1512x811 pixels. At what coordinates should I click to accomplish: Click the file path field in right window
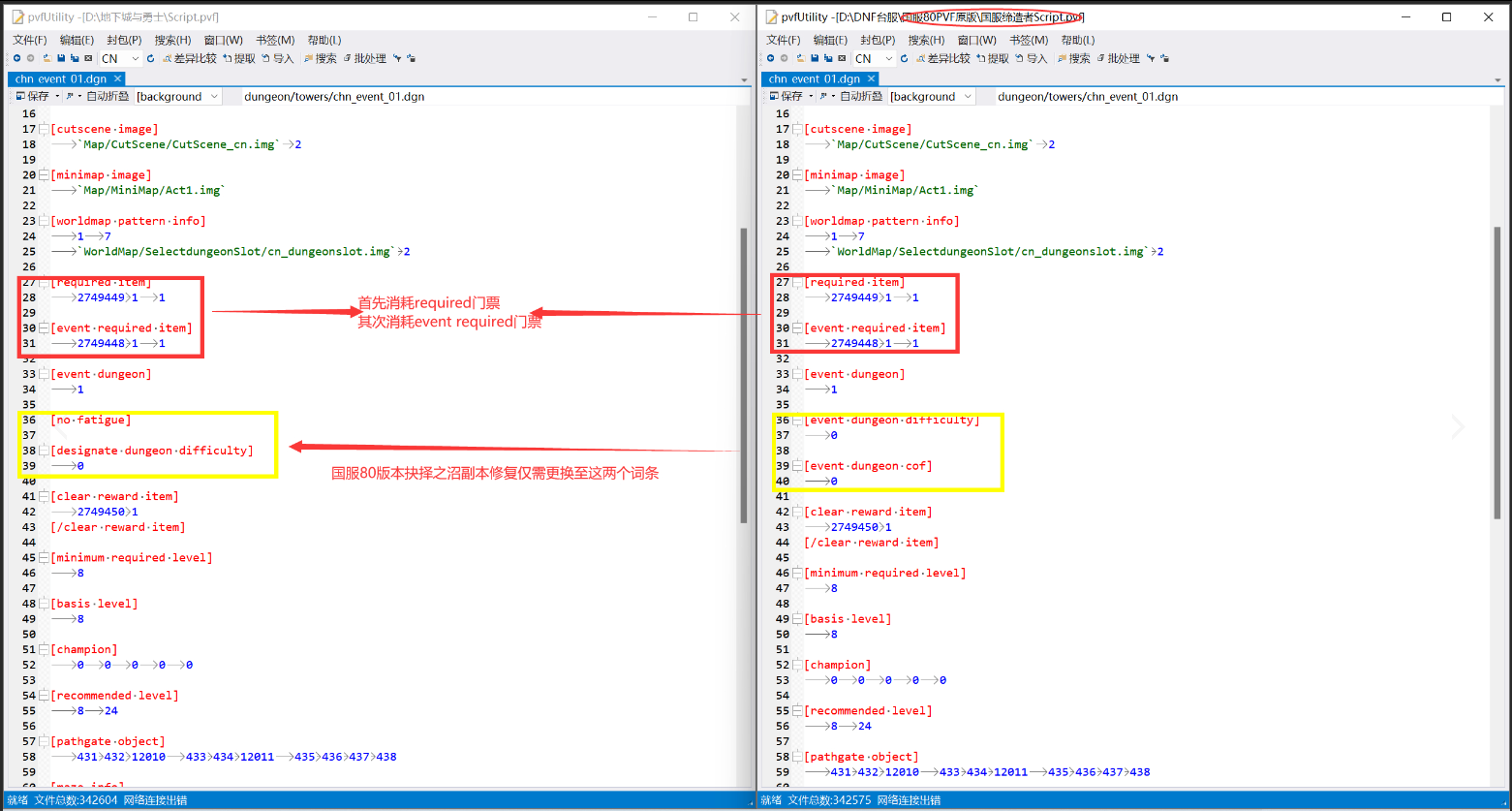pos(1248,96)
